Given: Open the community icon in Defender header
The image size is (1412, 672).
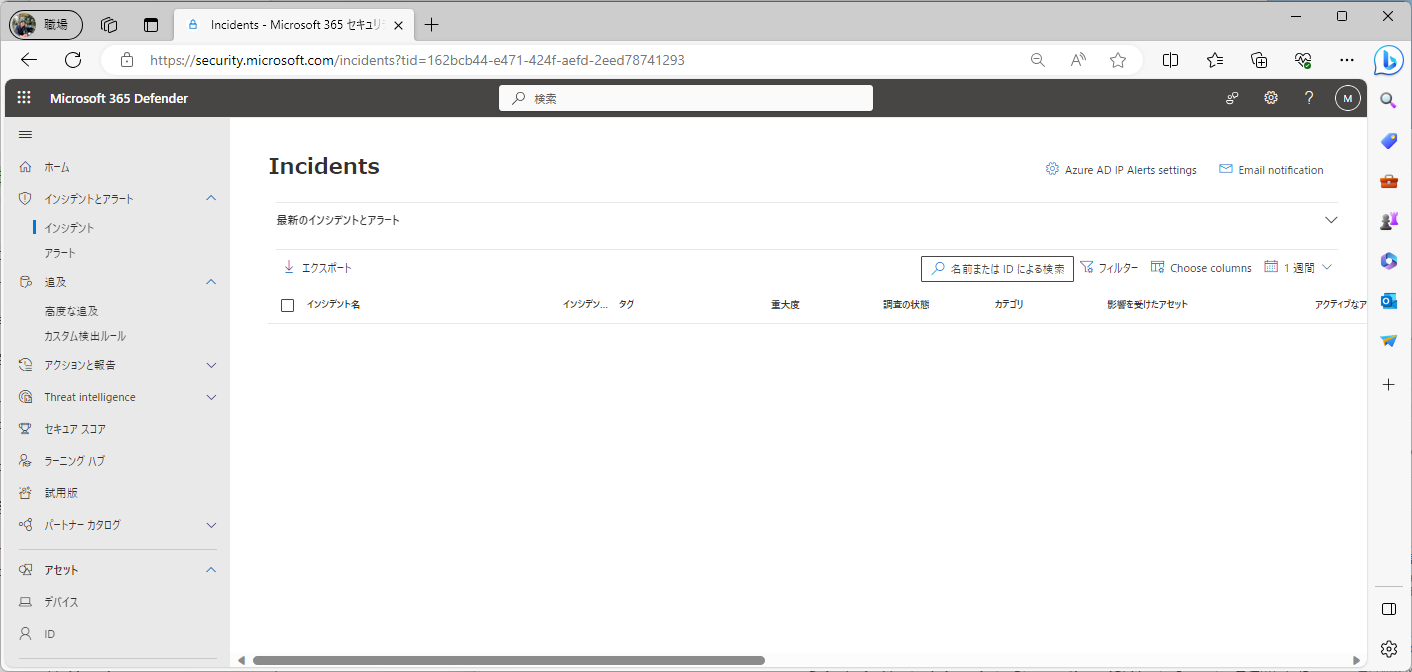Looking at the screenshot, I should coord(1232,98).
